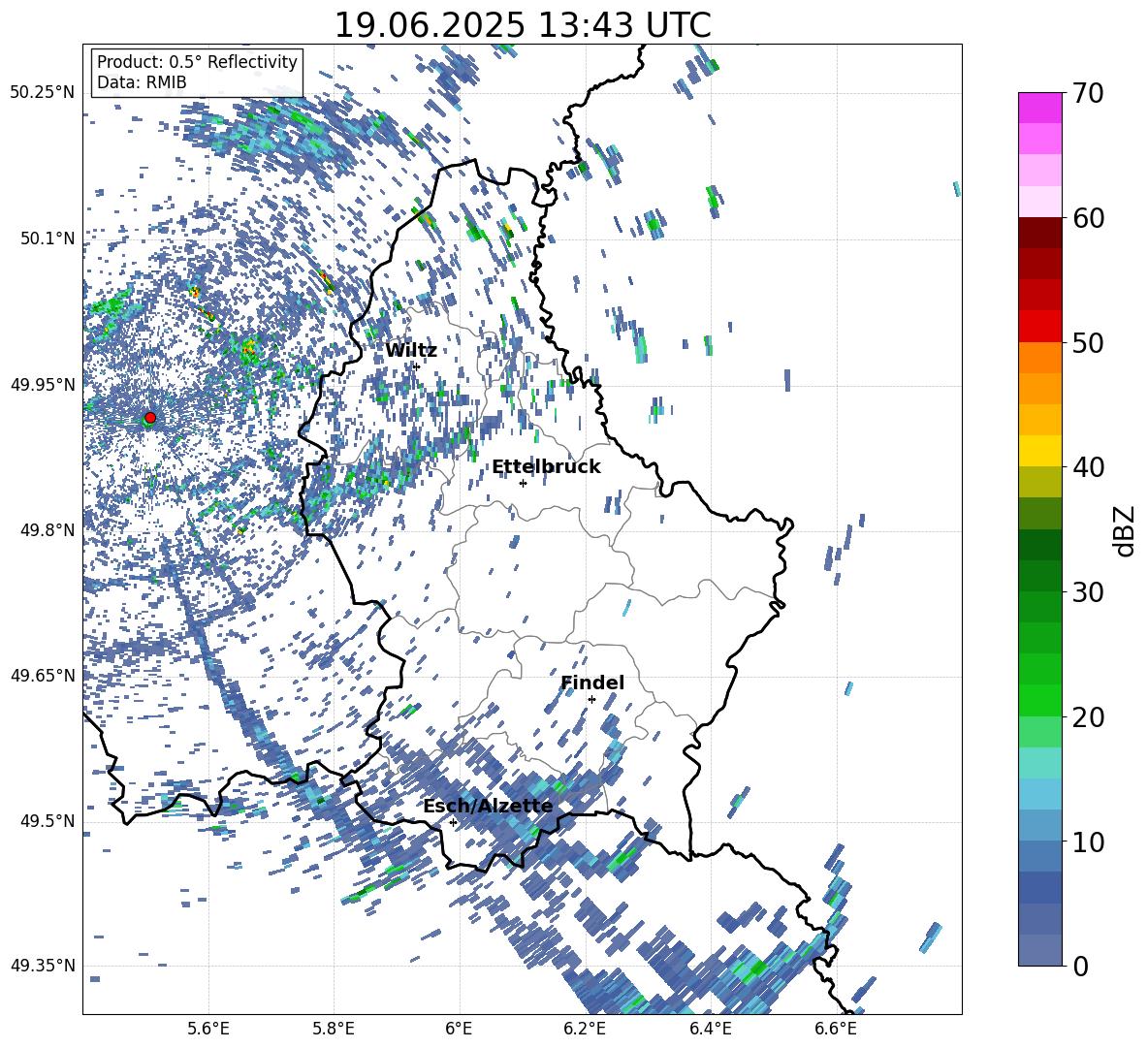Image resolution: width=1148 pixels, height=1048 pixels.
Task: Click the orange colorbar segment below 50
Action: tap(1039, 358)
